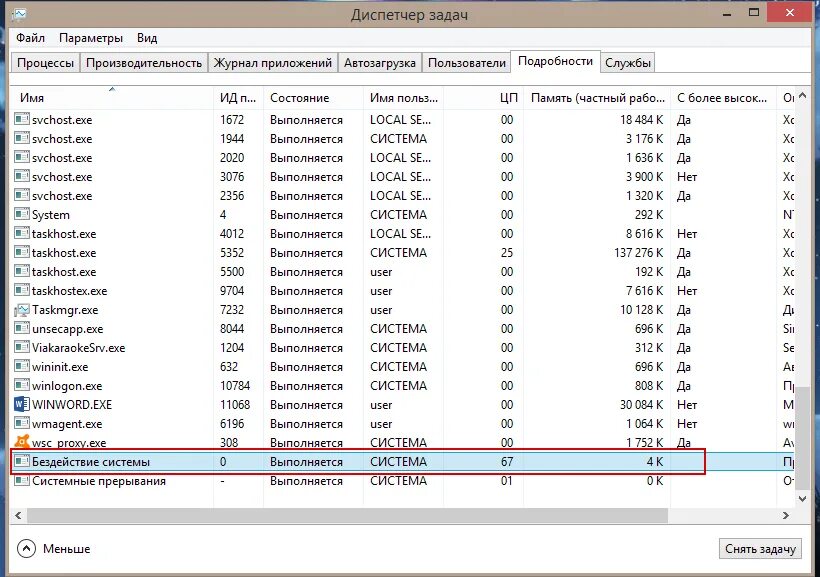Screen dimensions: 820x577
Task: Click the unsecapp.exe process icon
Action: (x=22, y=328)
